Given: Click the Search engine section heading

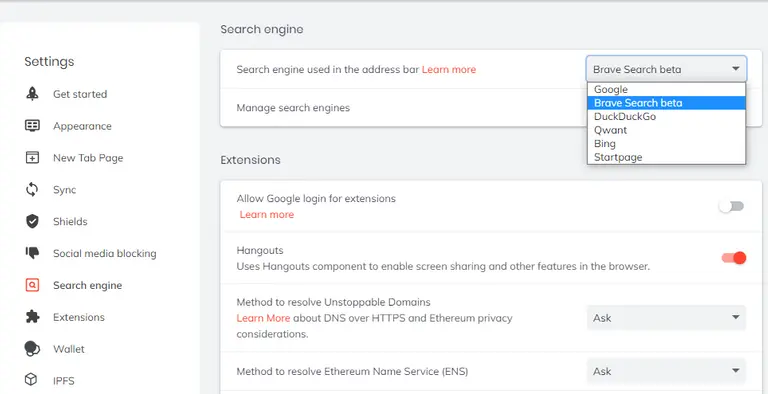Looking at the screenshot, I should point(262,29).
